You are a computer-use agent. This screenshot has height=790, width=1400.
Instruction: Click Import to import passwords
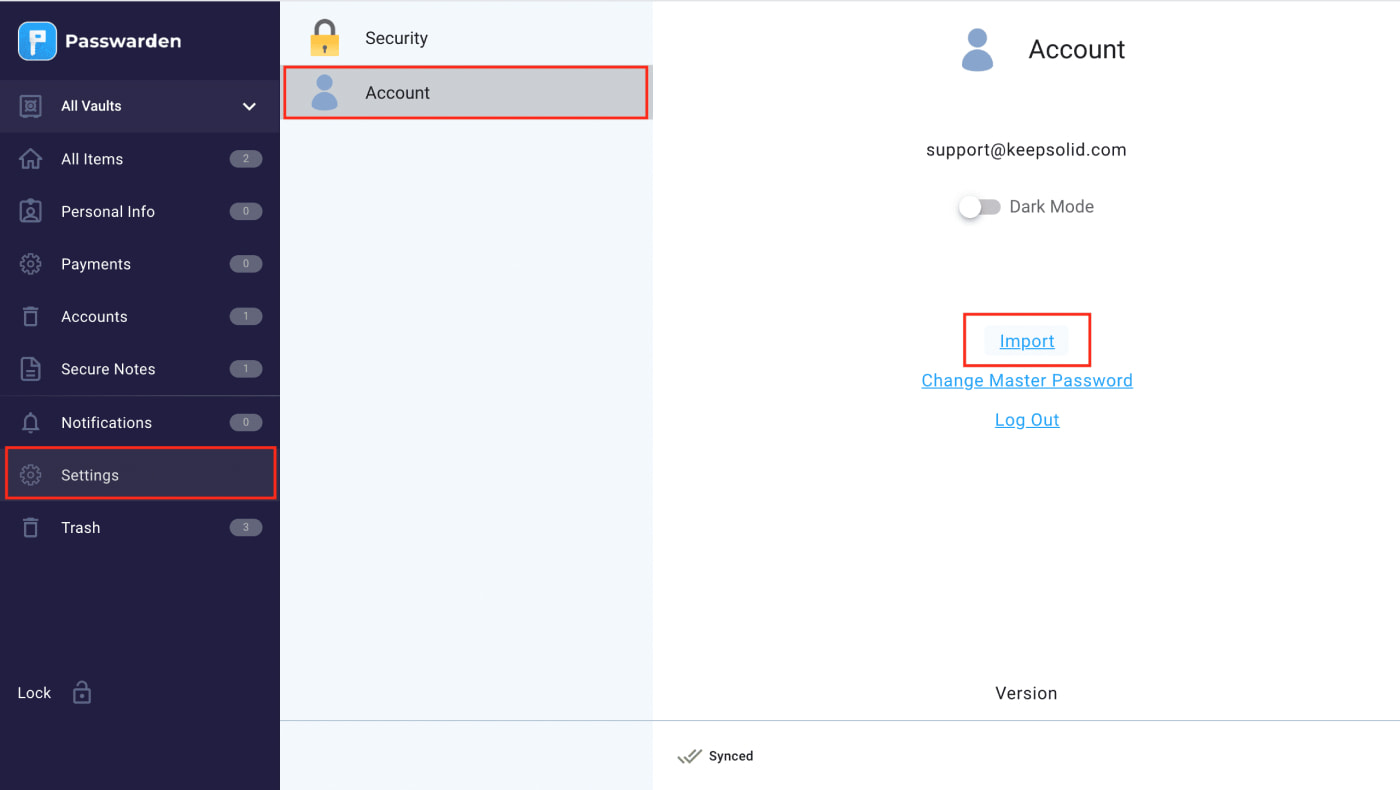coord(1026,341)
